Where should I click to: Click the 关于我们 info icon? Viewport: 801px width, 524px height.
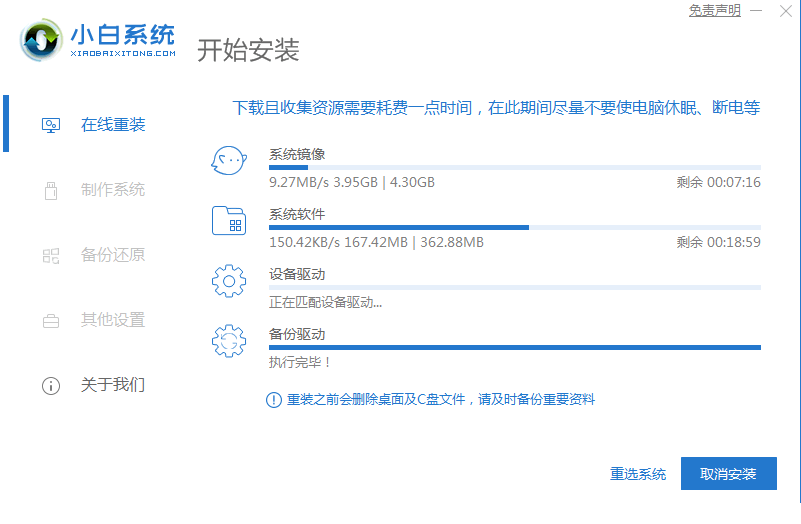(x=50, y=385)
